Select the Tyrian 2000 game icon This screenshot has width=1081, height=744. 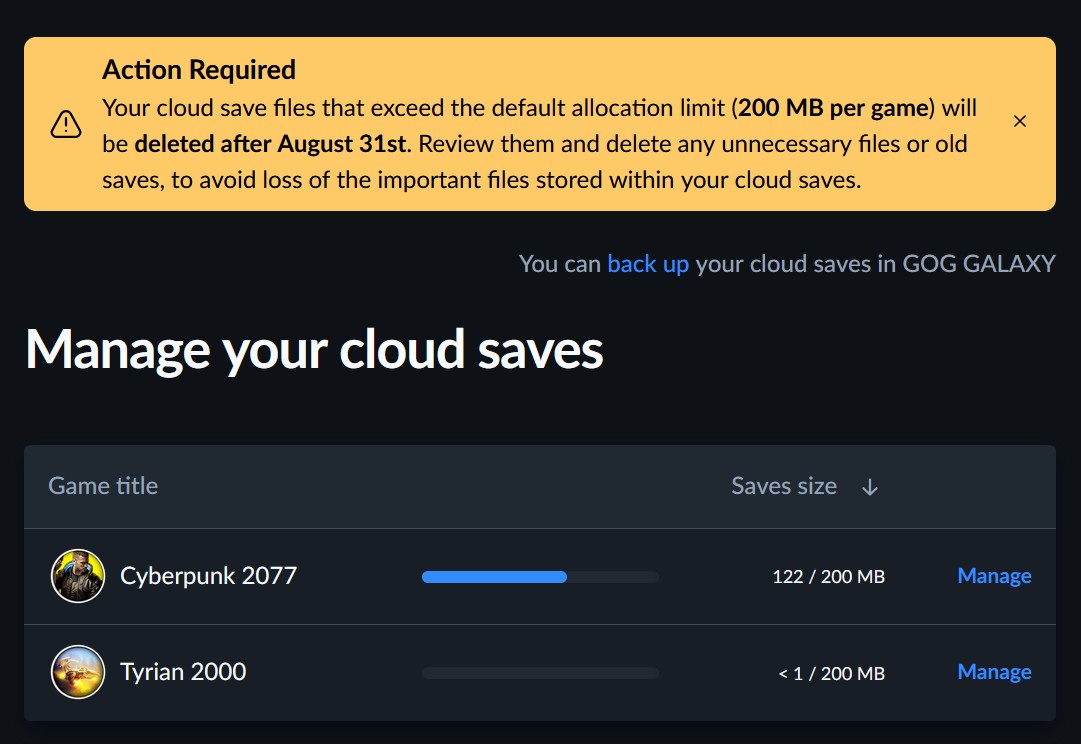tap(78, 672)
